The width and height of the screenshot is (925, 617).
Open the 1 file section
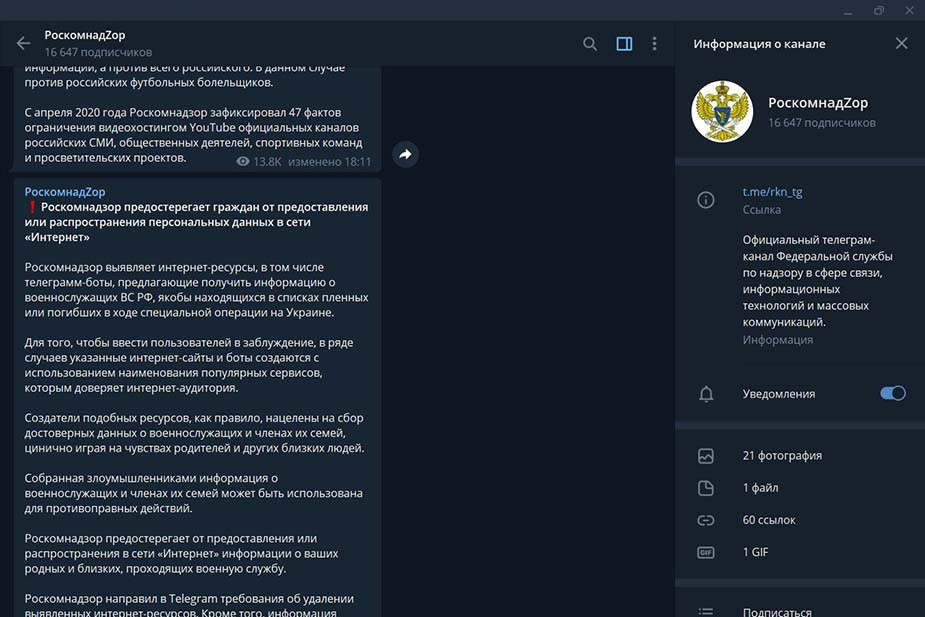[x=760, y=488]
